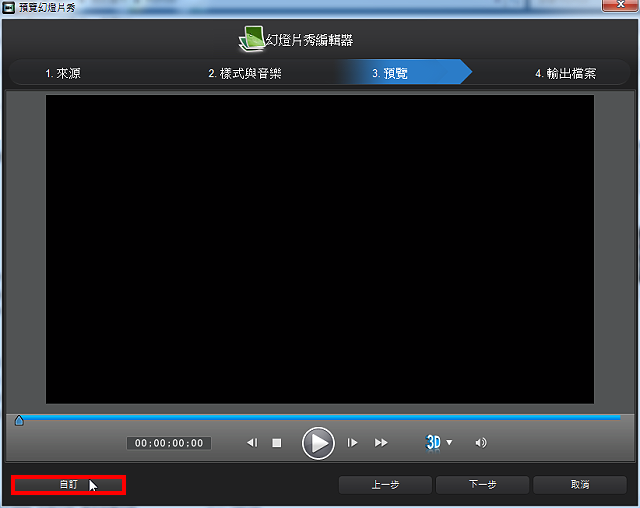Click the 00:00:00:00 timecode field
The width and height of the screenshot is (640, 508).
pos(169,443)
